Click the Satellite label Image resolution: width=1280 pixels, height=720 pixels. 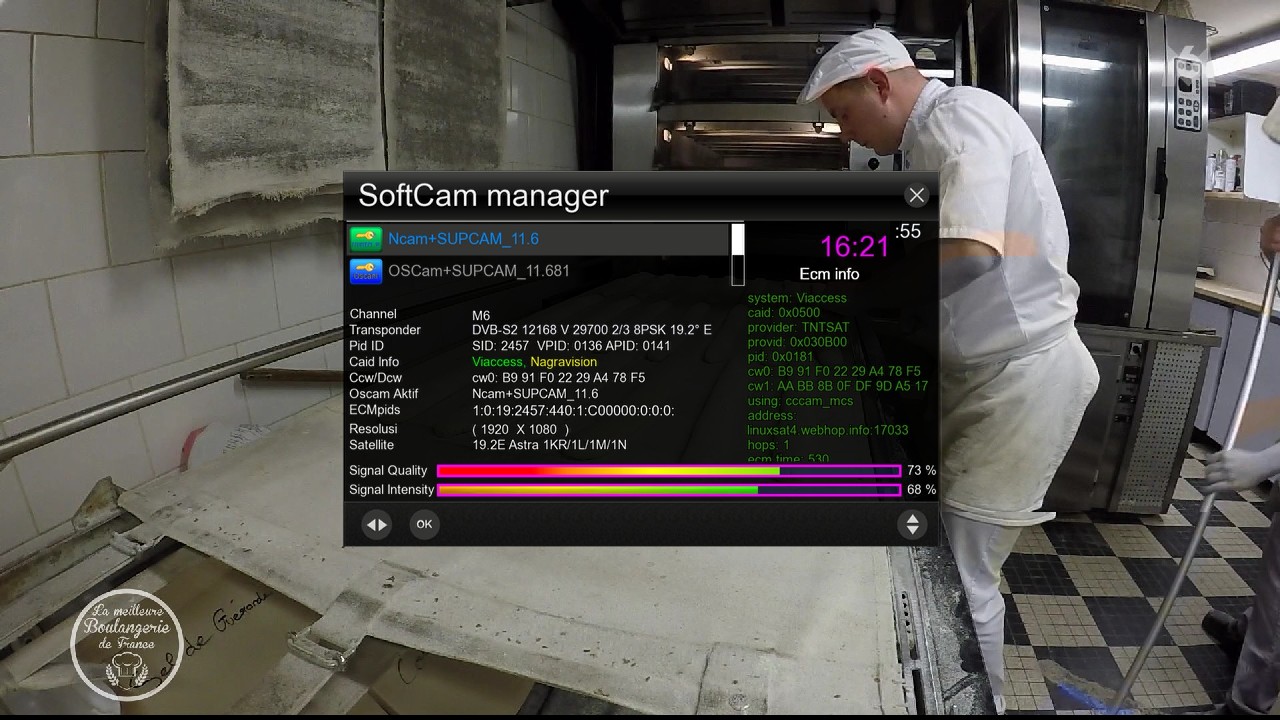(371, 445)
